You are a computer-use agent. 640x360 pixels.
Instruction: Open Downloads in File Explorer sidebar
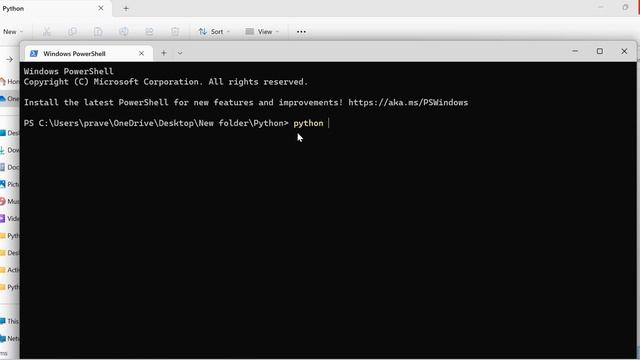coord(9,150)
